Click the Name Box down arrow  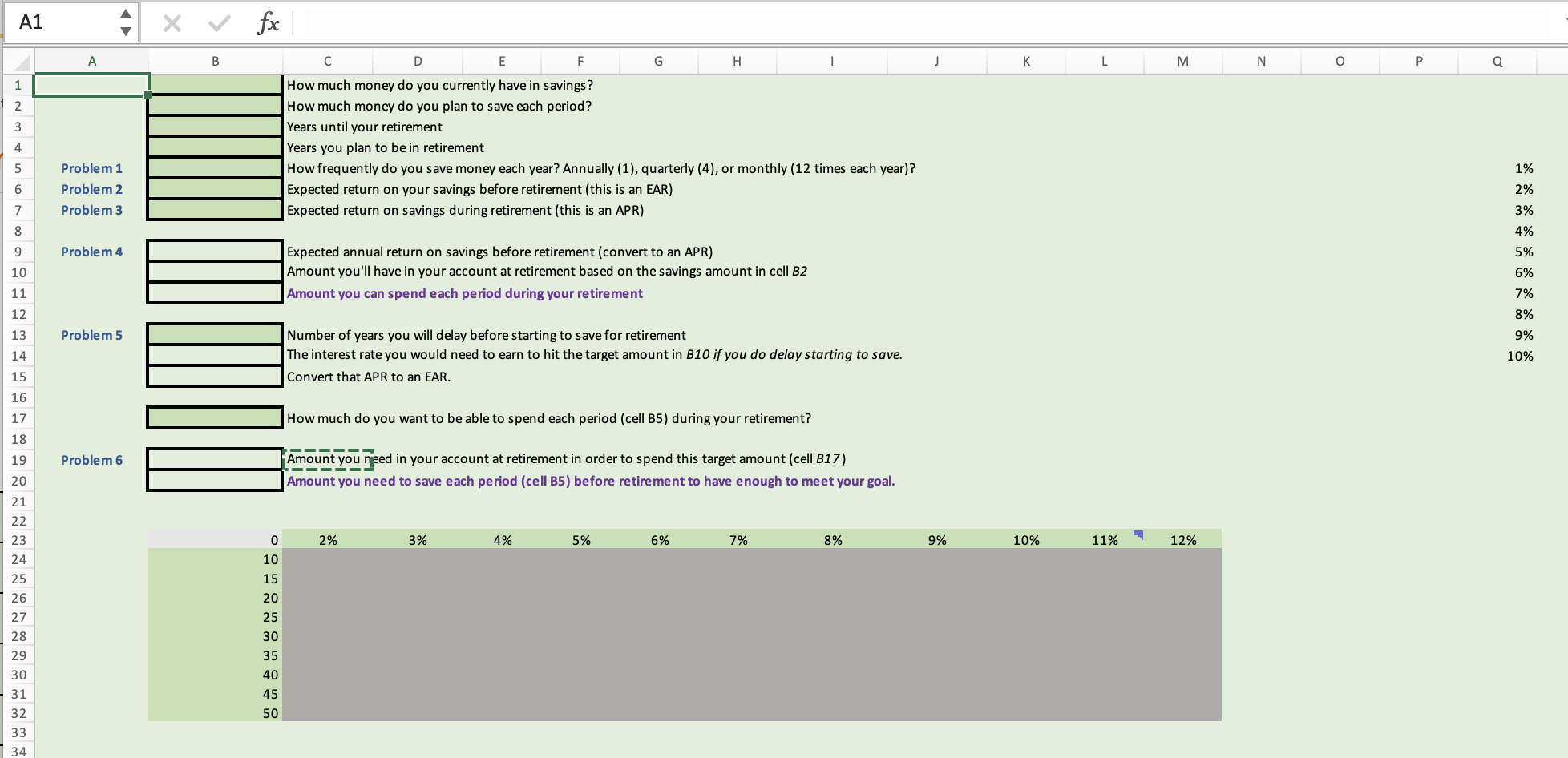(x=125, y=31)
